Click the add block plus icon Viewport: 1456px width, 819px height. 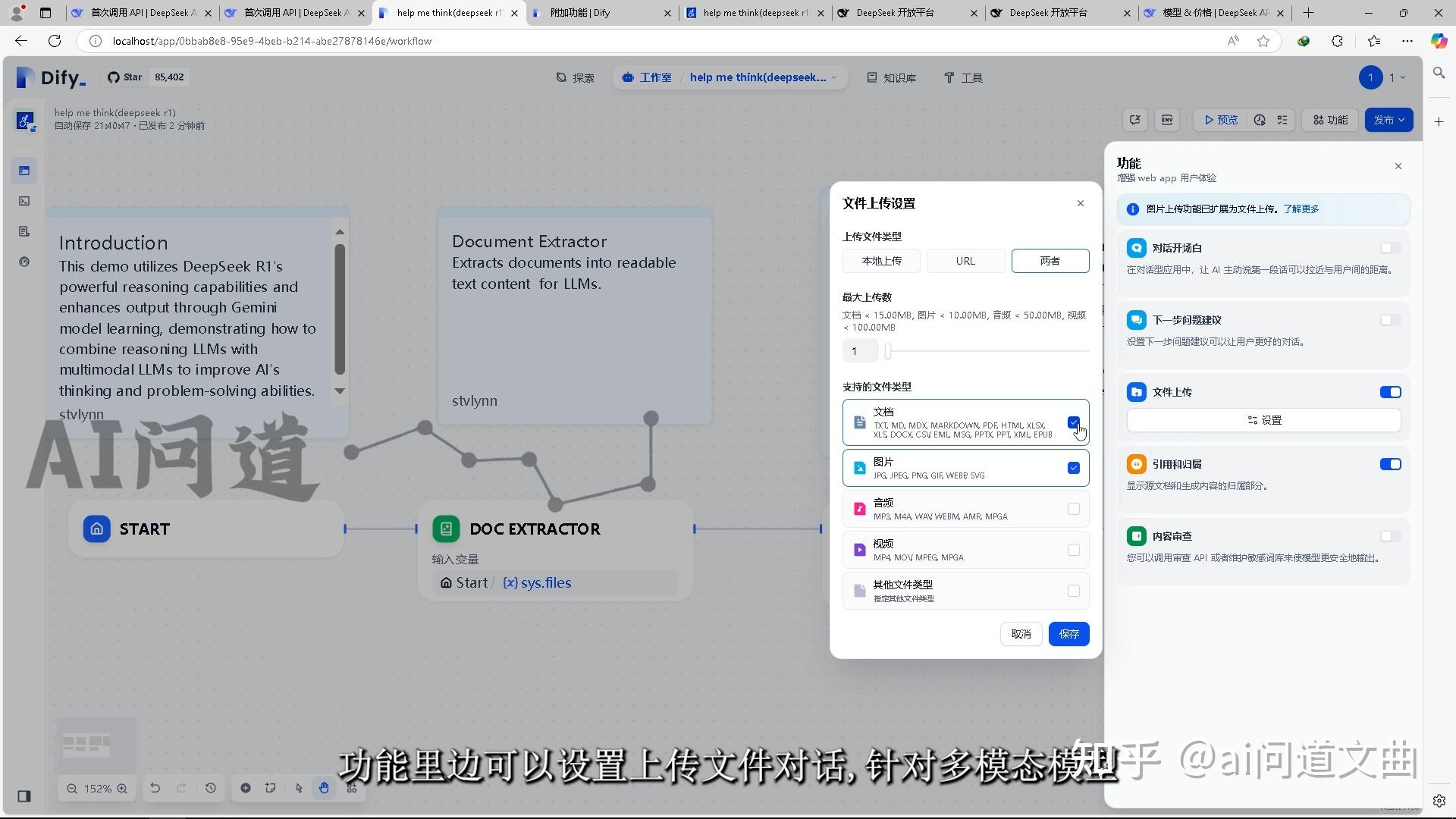pyautogui.click(x=246, y=788)
